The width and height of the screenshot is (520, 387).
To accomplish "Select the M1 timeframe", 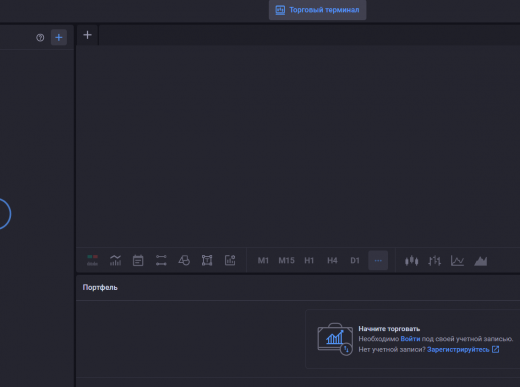I will pyautogui.click(x=263, y=261).
